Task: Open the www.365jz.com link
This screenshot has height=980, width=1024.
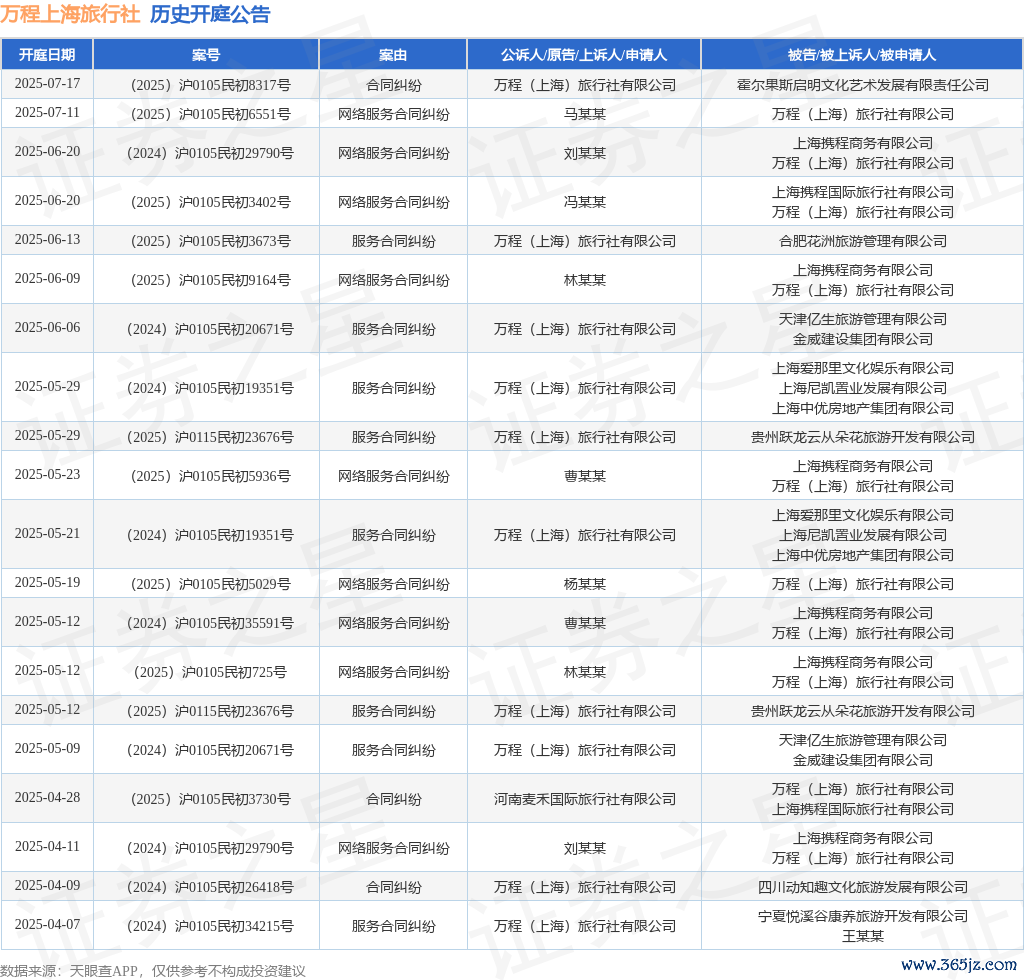Action: 959,964
